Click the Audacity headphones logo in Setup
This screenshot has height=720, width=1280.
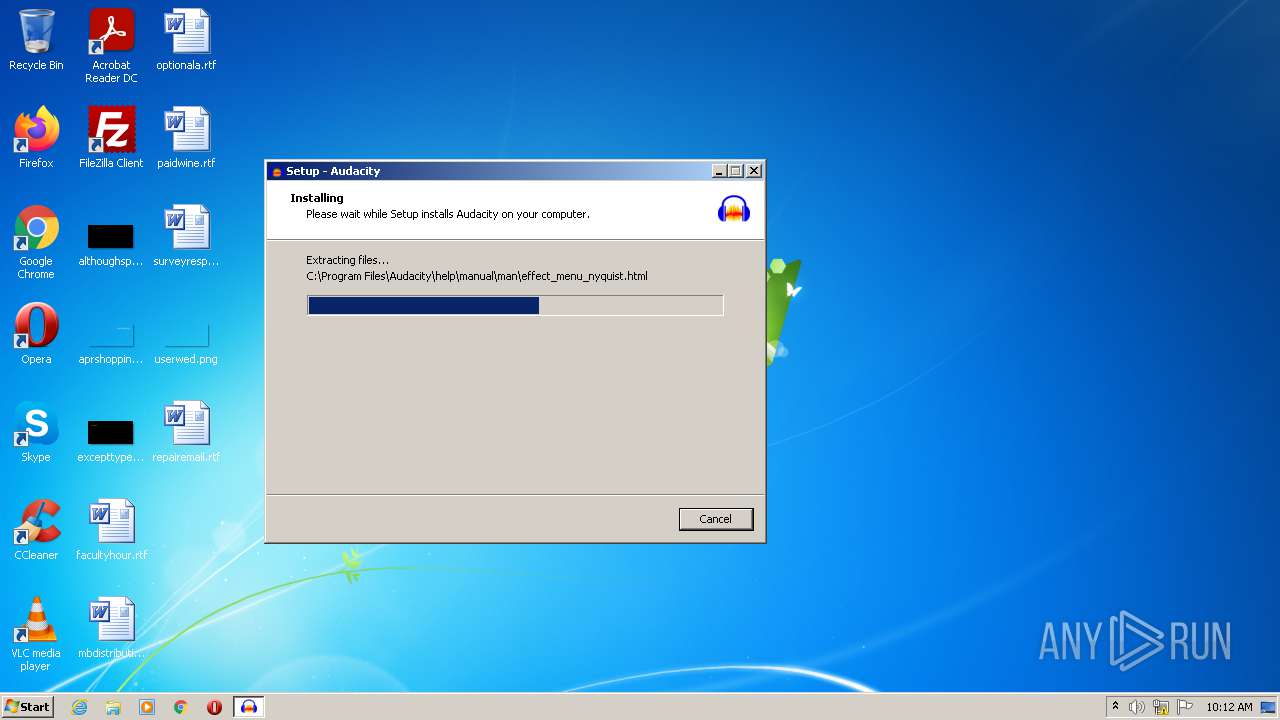[734, 208]
